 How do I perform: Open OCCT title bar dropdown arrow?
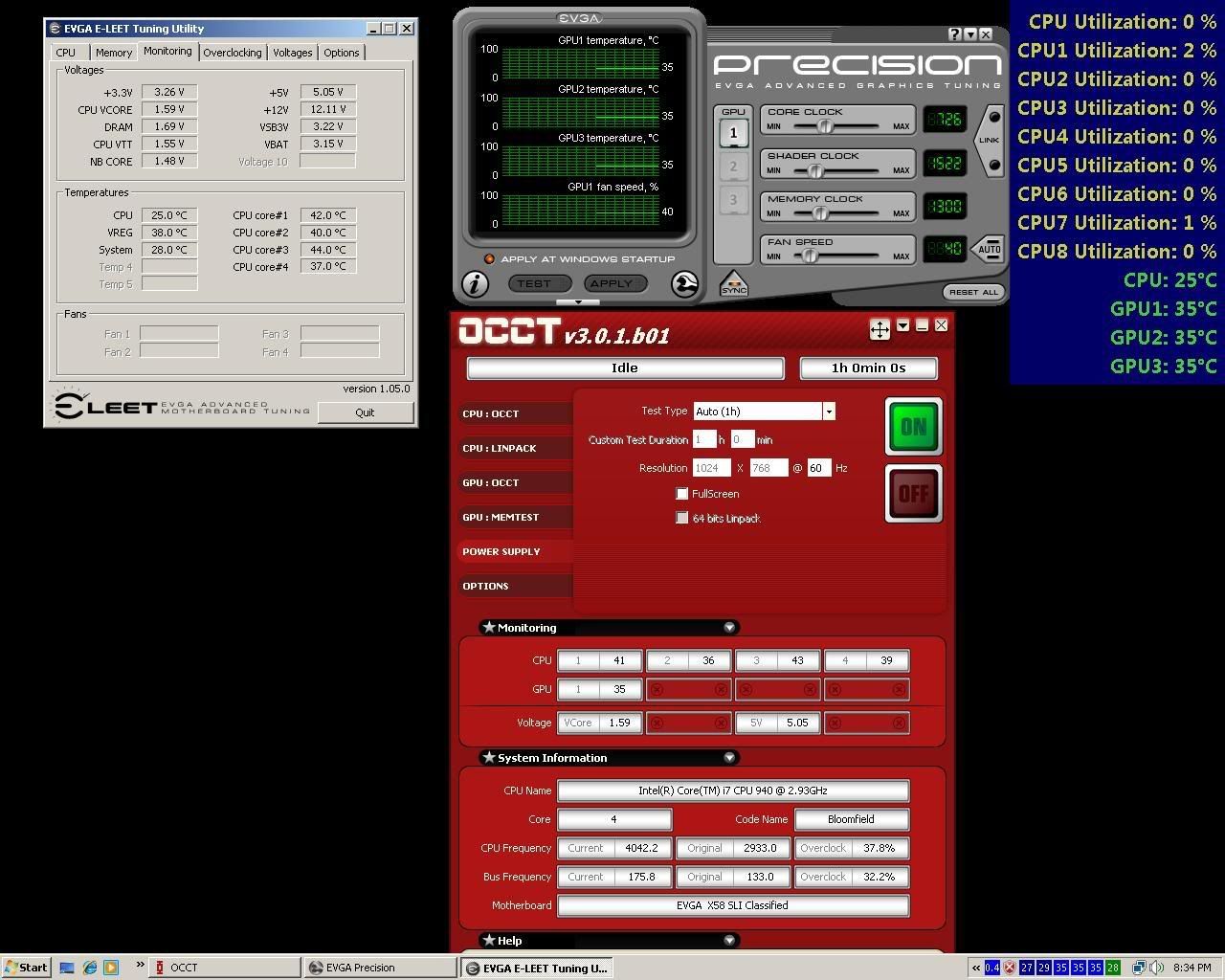(902, 326)
